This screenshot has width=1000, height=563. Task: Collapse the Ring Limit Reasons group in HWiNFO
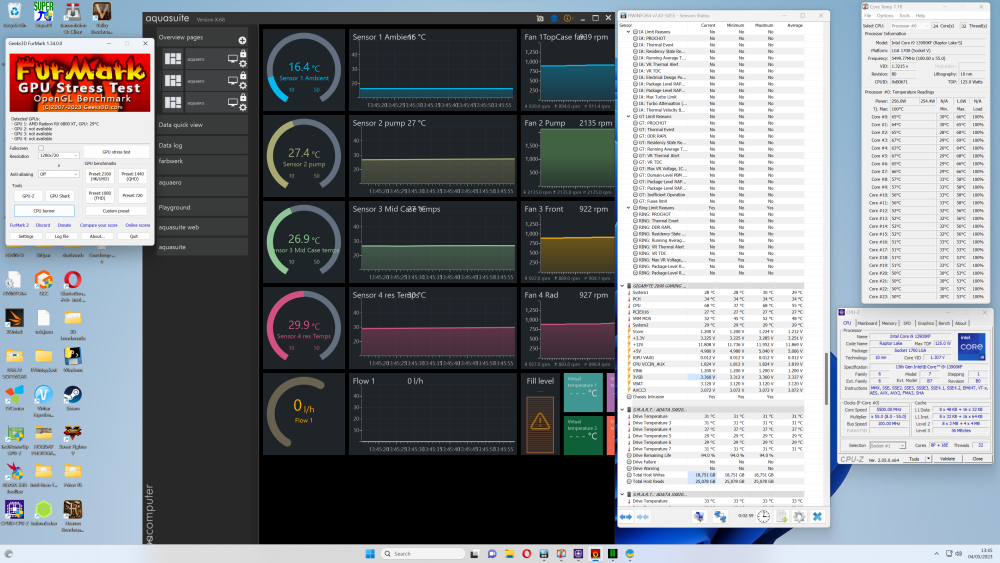tap(628, 208)
